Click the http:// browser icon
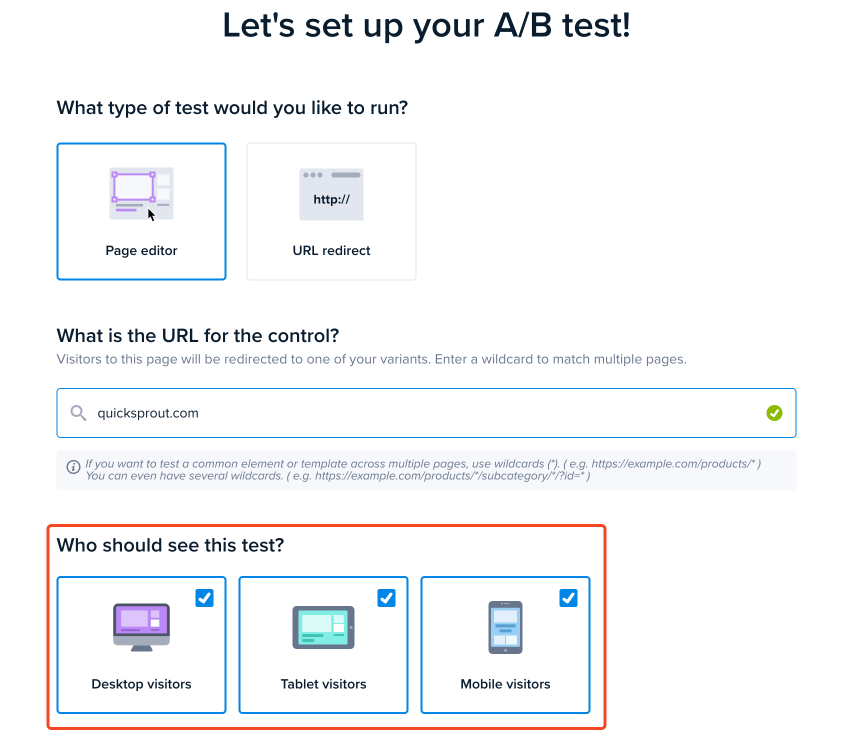This screenshot has width=843, height=746. coord(331,194)
